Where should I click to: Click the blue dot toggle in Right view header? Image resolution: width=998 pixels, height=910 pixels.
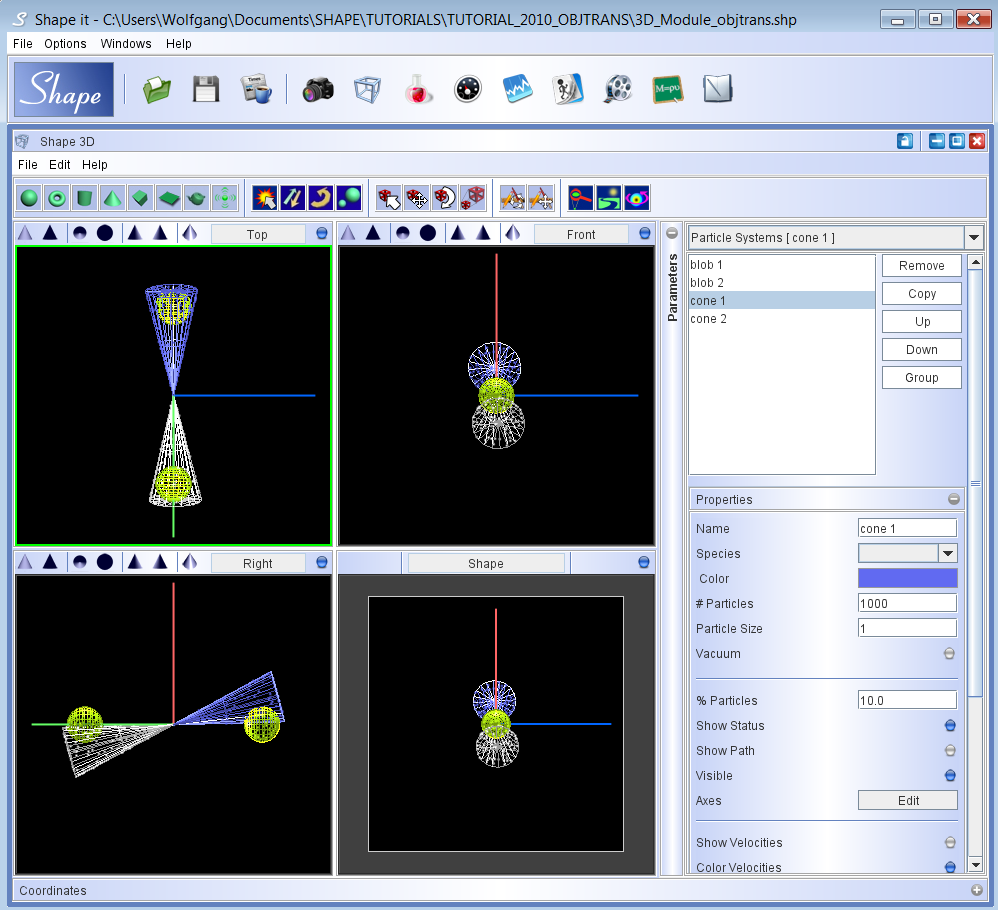coord(322,563)
